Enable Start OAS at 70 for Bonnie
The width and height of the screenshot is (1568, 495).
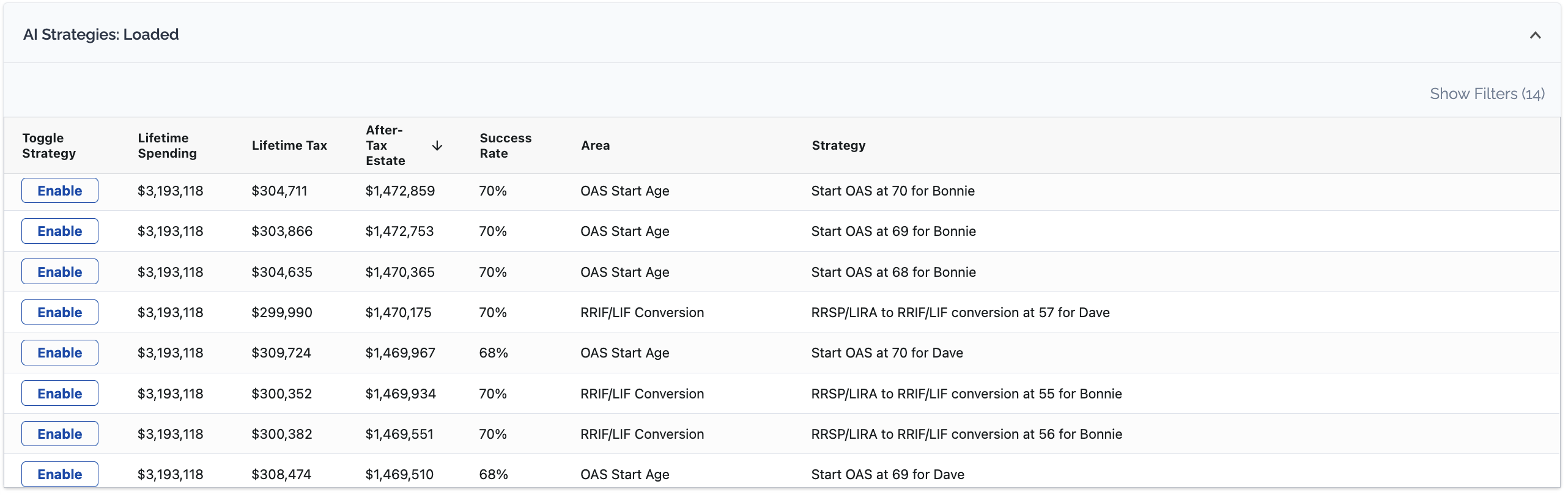click(x=60, y=191)
